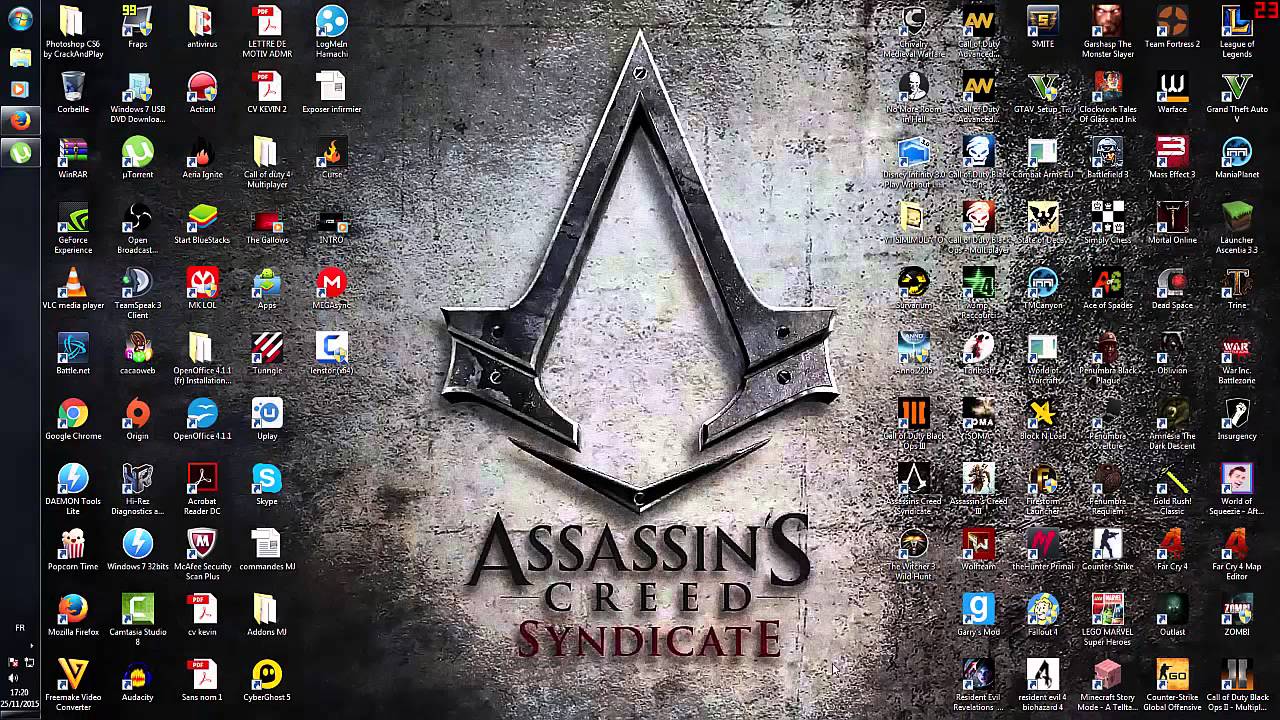Launch Far Cry 4 Map Editor

(x=1237, y=554)
